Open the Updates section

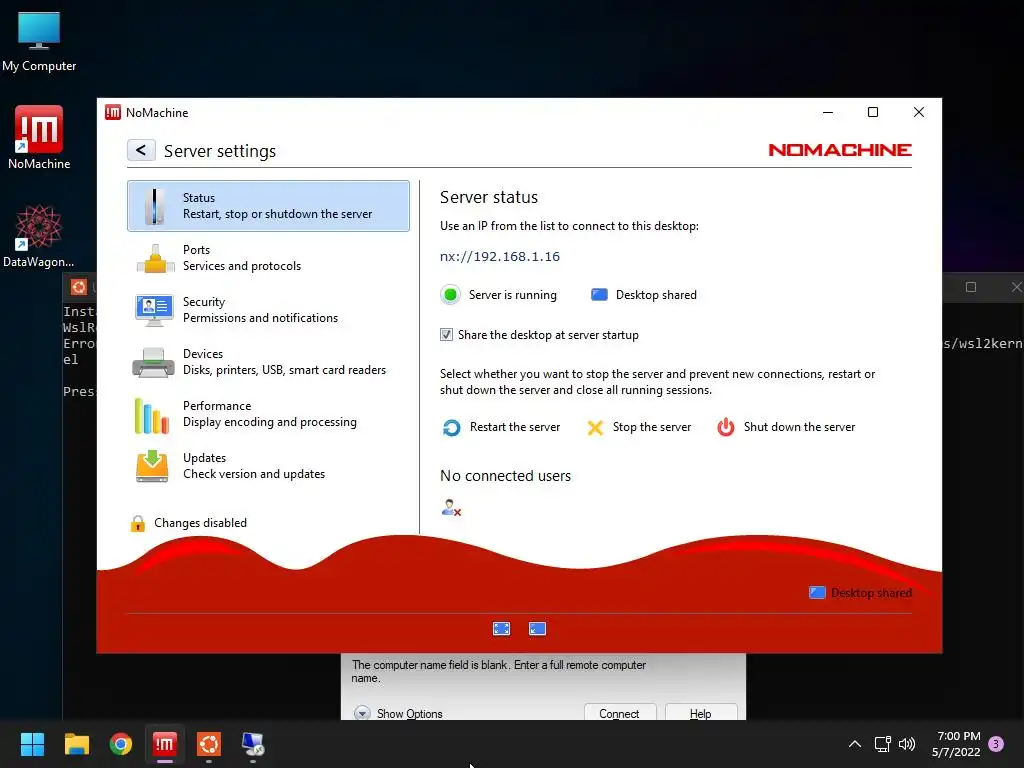(x=268, y=466)
